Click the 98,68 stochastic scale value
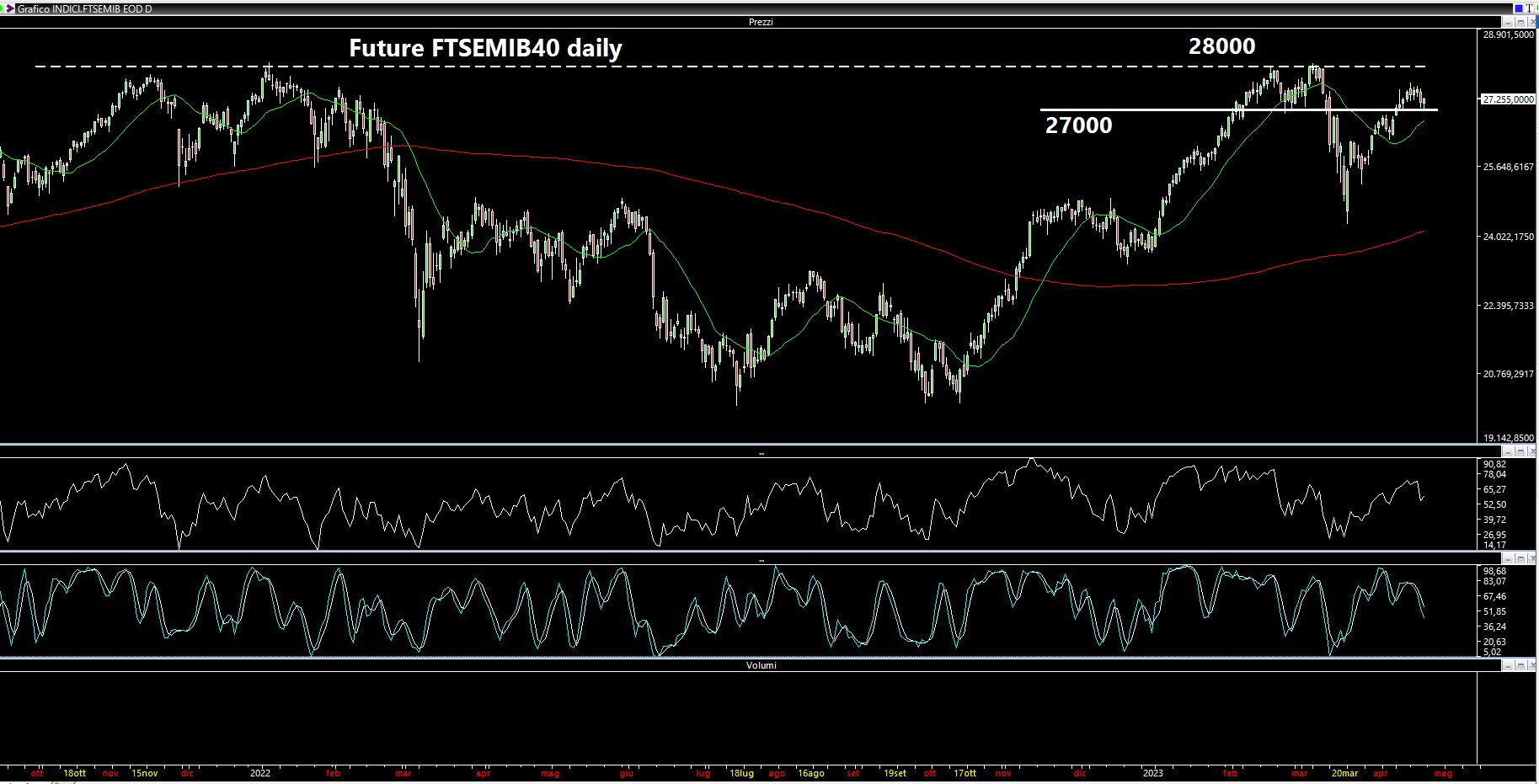 [x=1494, y=571]
